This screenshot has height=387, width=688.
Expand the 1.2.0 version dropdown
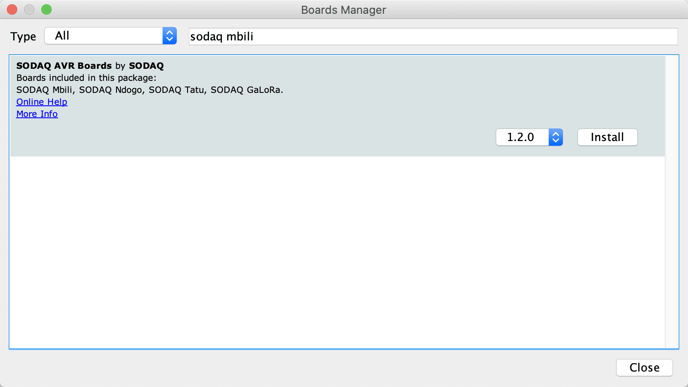529,137
